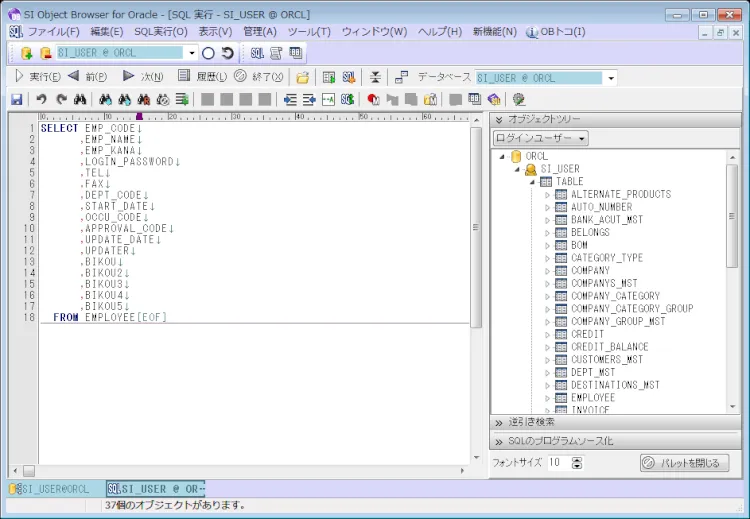Image resolution: width=750 pixels, height=519 pixels.
Task: Open replace with red R binoculars icon
Action: click(x=143, y=99)
